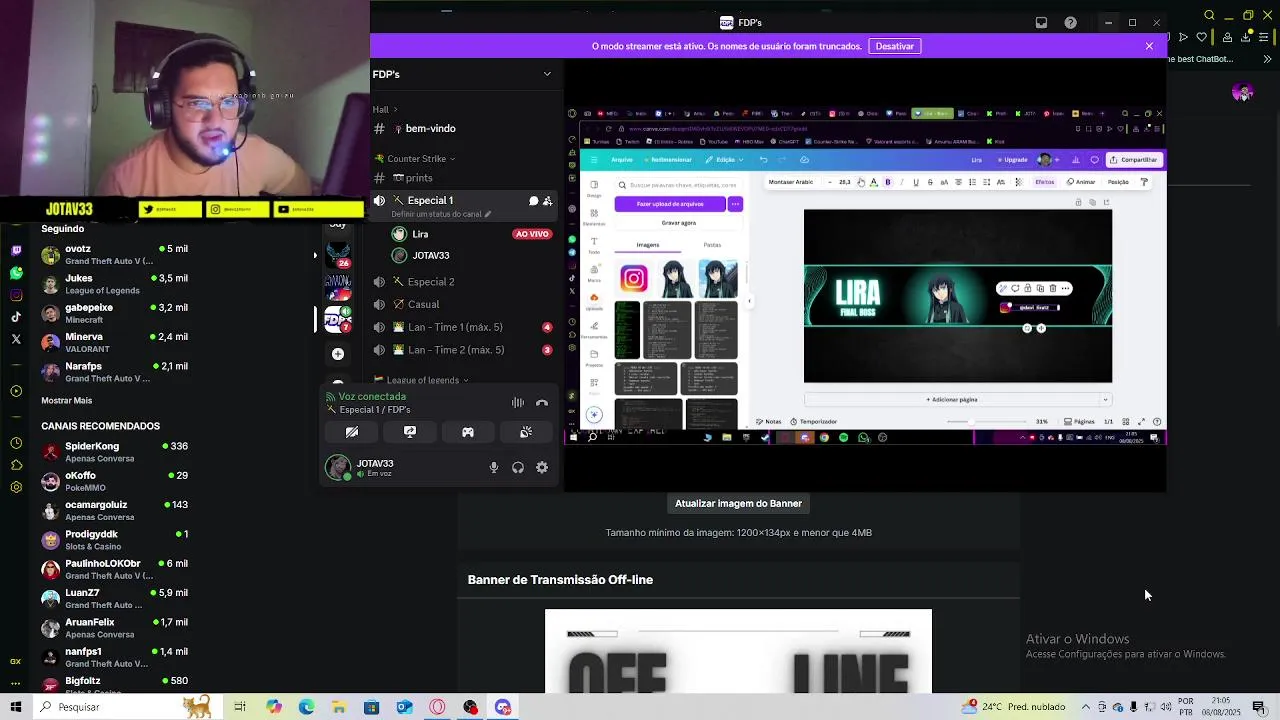The height and width of the screenshot is (720, 1280).
Task: Open Instagram in the browser sidebar
Action: coord(16,295)
